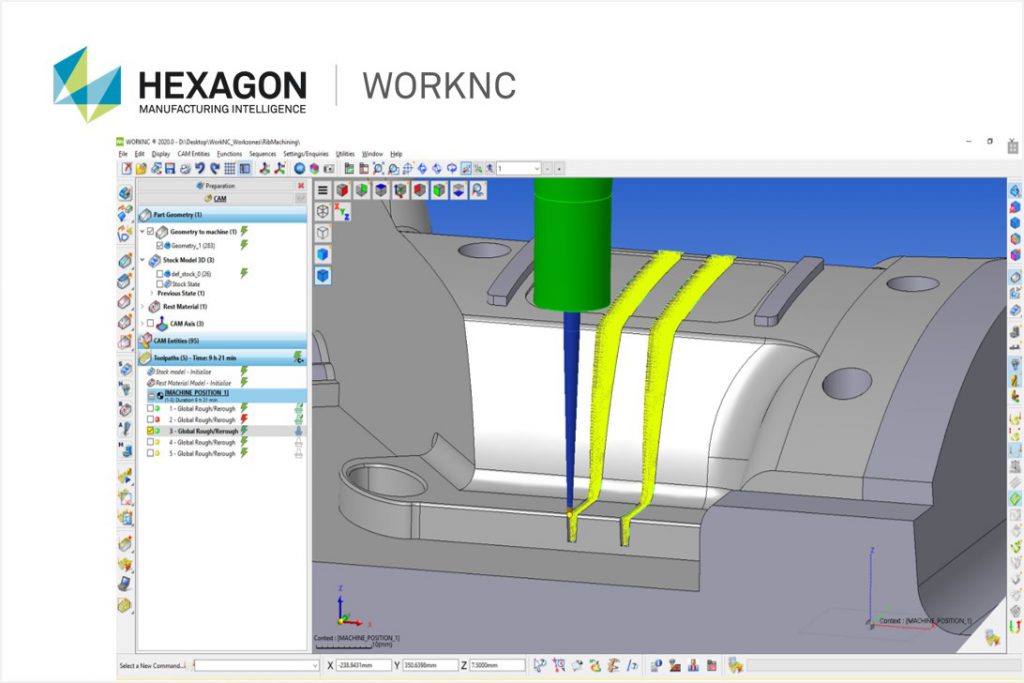Click the multicolor cube render icon
Viewport: 1024px width, 683px height.
click(314, 168)
